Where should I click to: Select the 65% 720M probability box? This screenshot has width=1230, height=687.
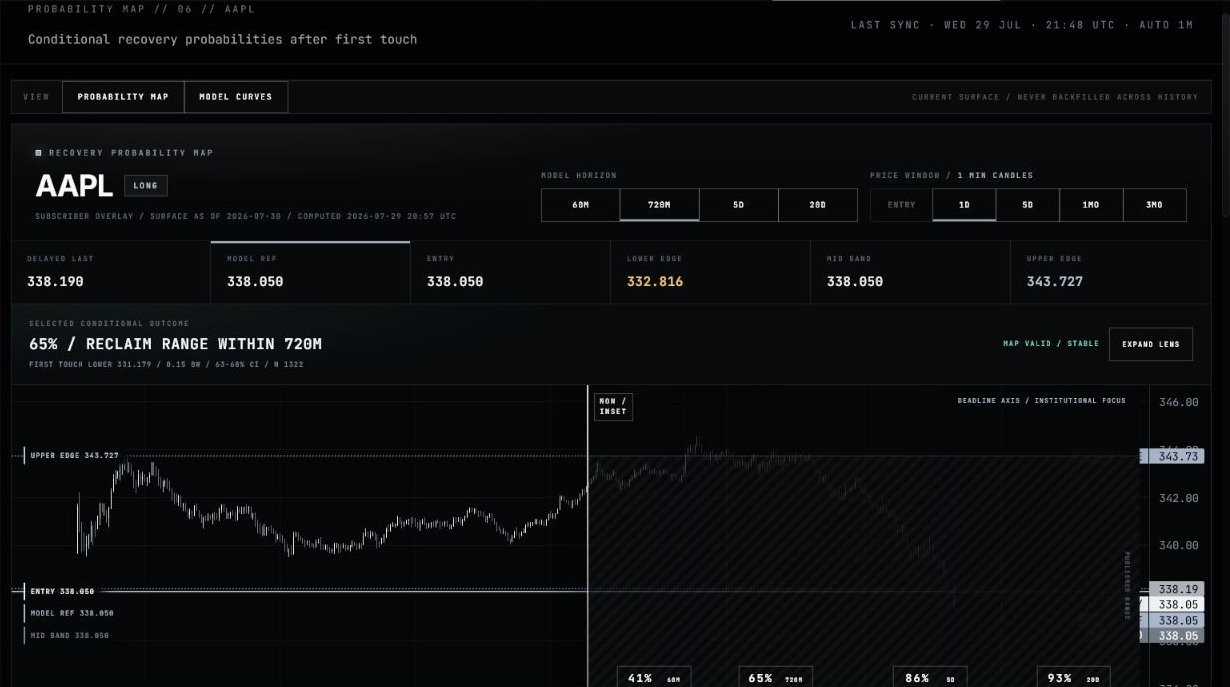776,678
